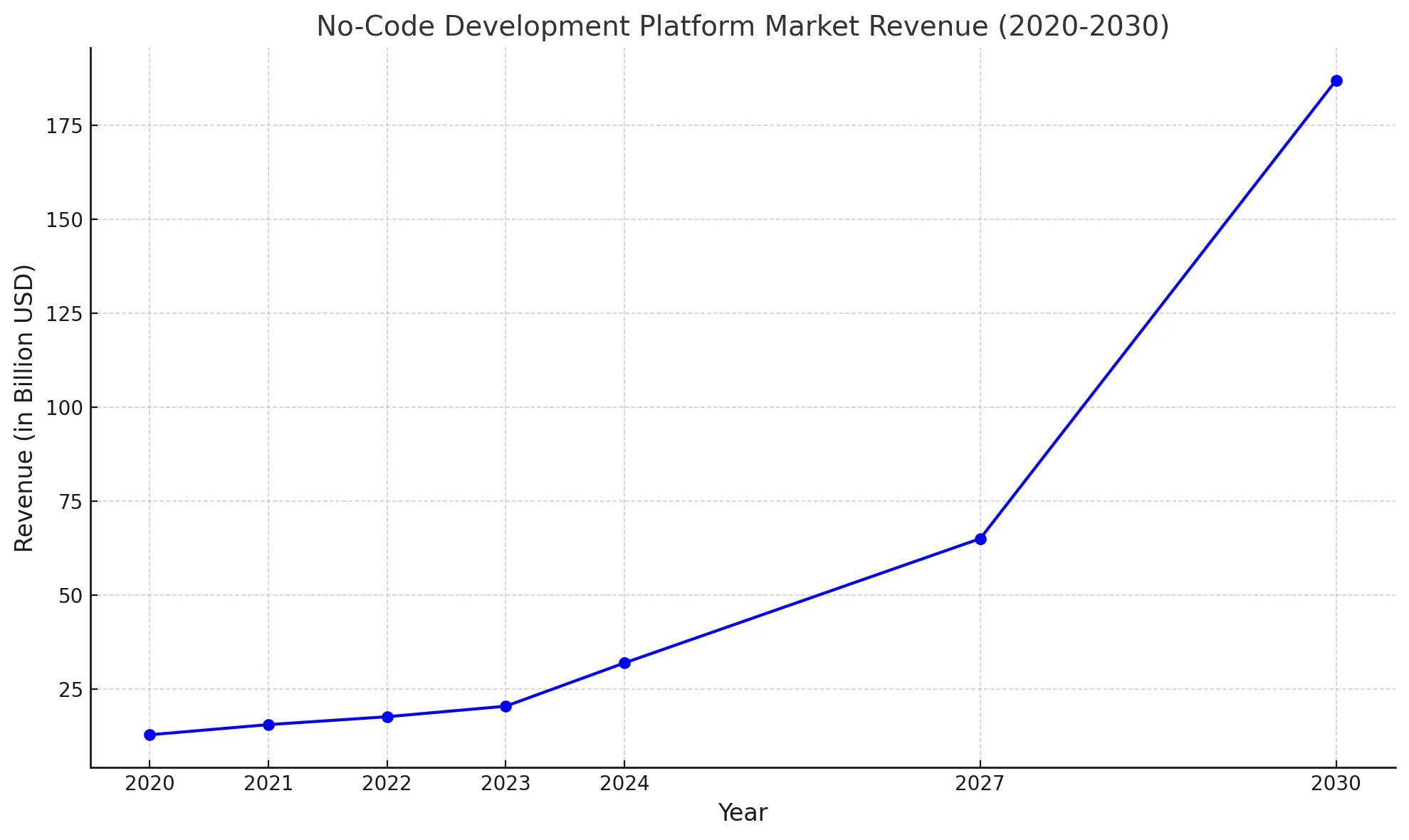Select the 2021 data point marker
This screenshot has width=1409, height=840.
point(268,725)
